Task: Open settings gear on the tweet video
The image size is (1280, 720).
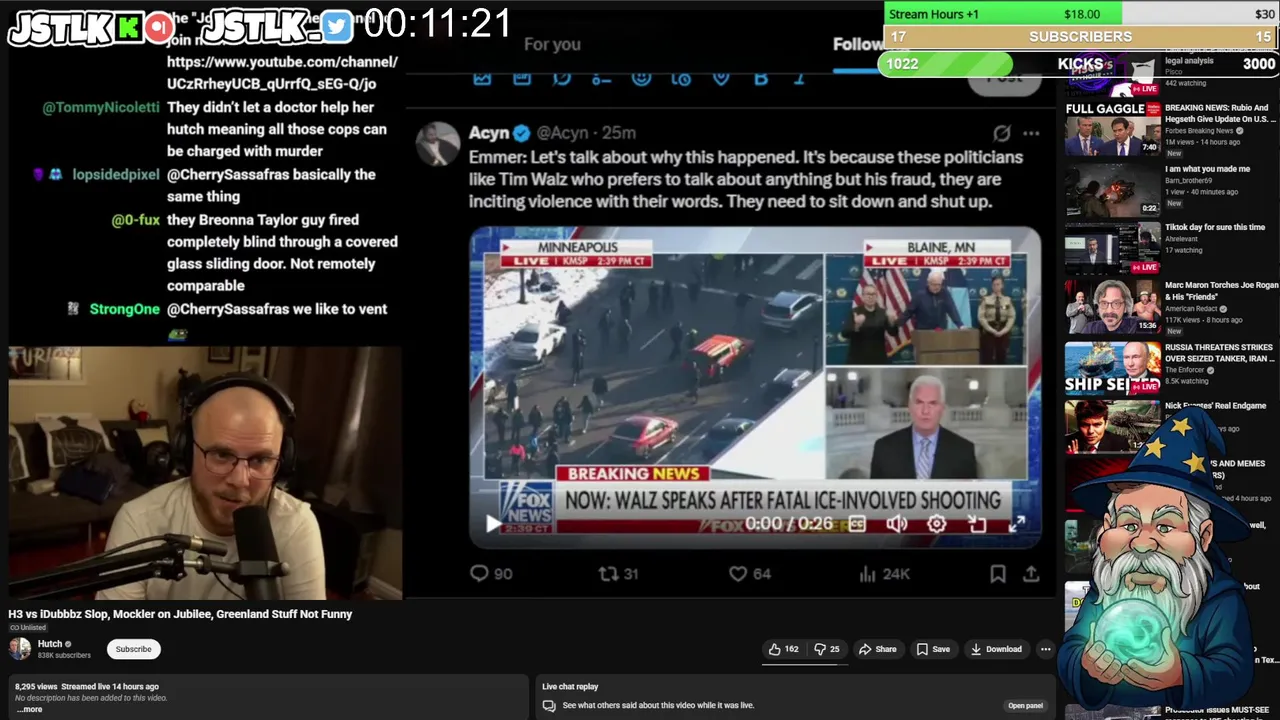Action: [937, 523]
